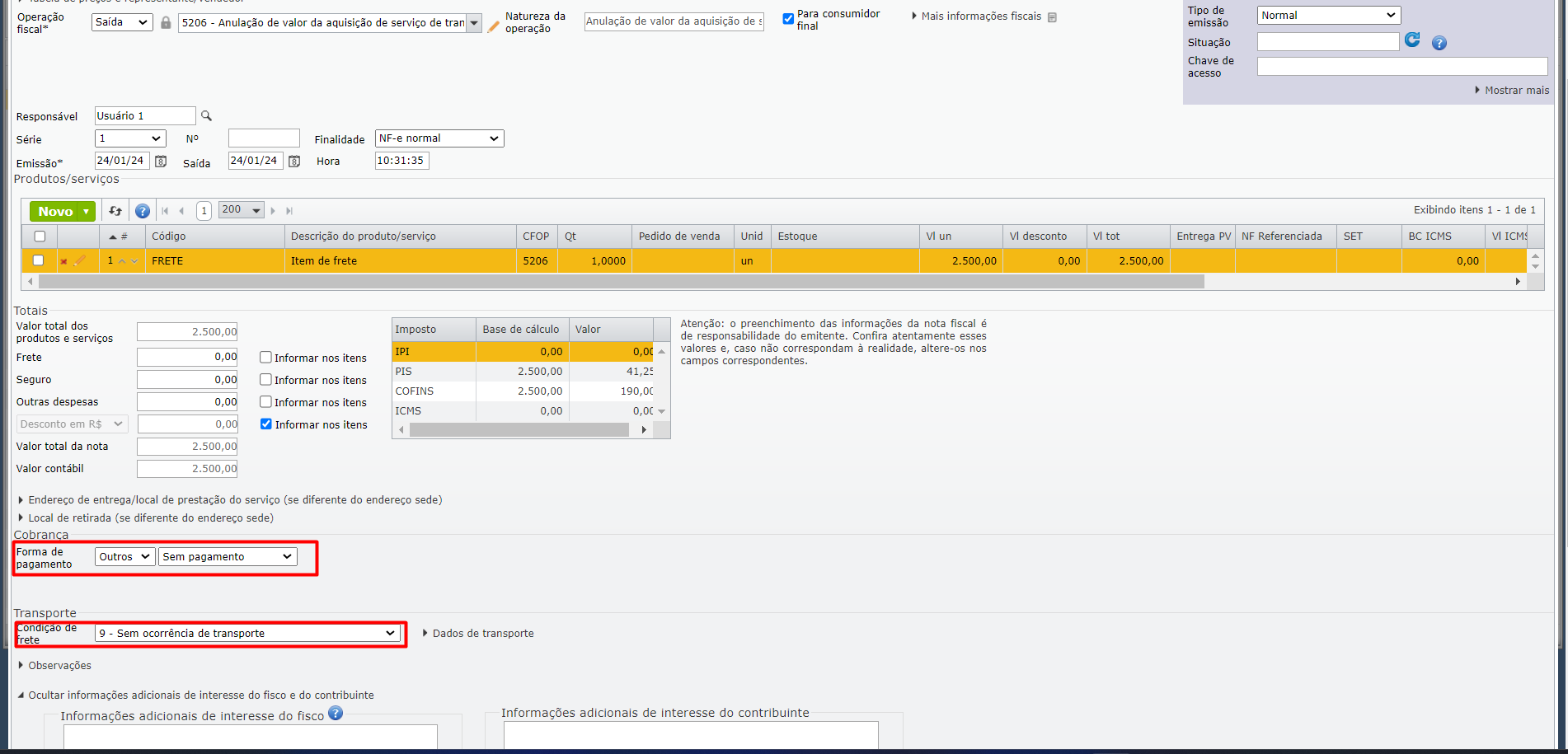The width and height of the screenshot is (1568, 754).
Task: Open the Sem pagamento dropdown
Action: tap(228, 557)
